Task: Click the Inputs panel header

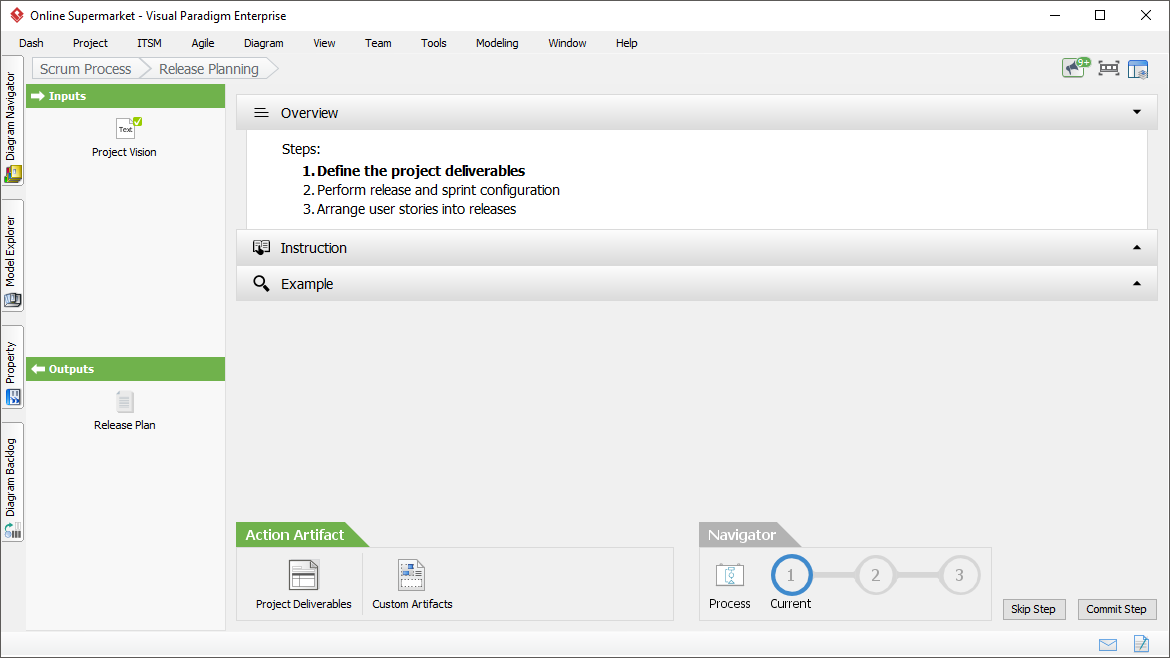Action: coord(125,96)
